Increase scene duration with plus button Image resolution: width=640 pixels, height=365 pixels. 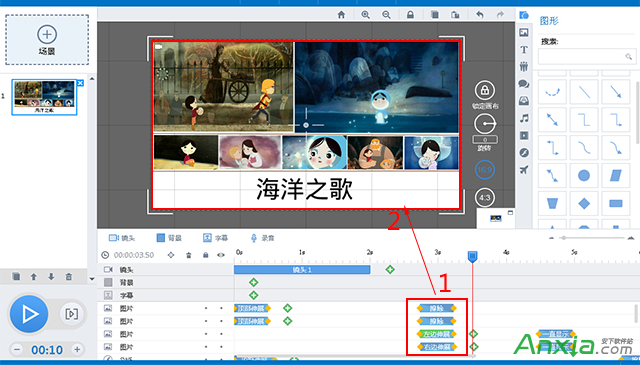pyautogui.click(x=77, y=349)
